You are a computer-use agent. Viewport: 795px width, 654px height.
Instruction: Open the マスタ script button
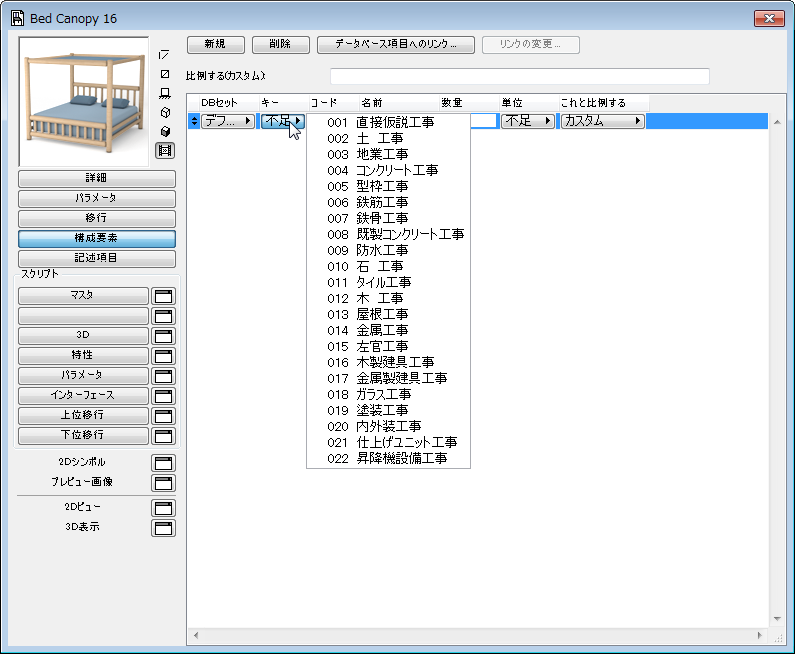(x=83, y=296)
